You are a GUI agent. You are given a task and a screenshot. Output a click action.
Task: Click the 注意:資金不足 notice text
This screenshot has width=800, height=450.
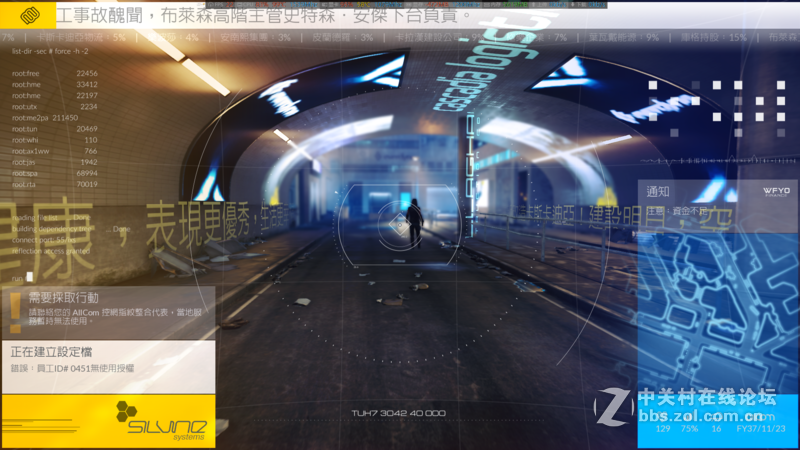point(677,211)
